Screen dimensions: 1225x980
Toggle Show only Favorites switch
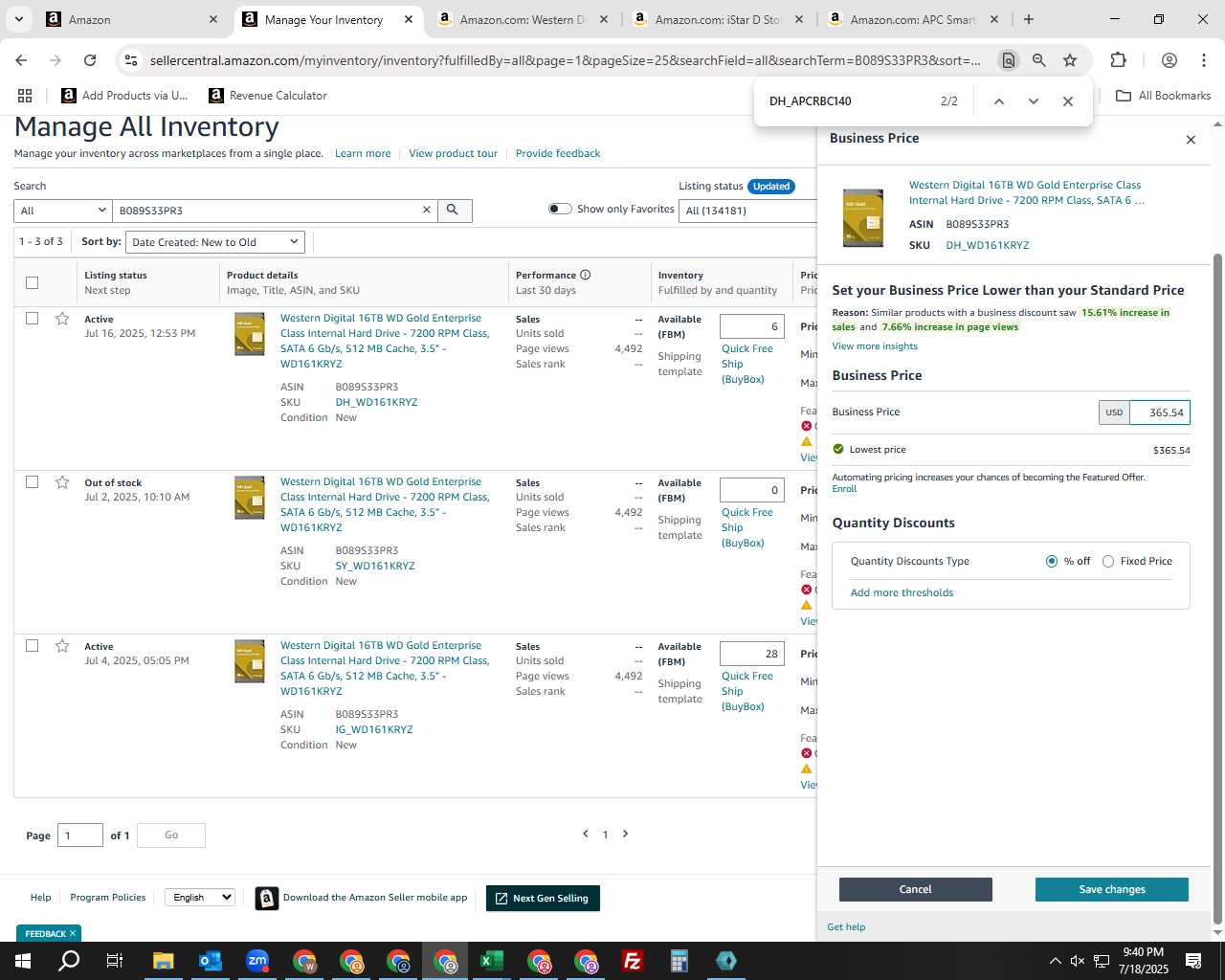(560, 209)
